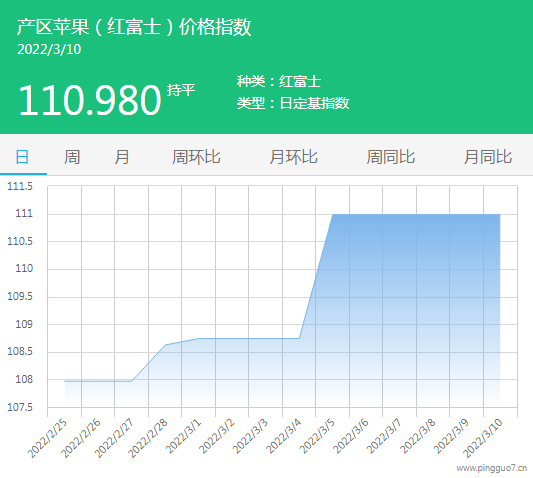This screenshot has height=478, width=533.
Task: Click the 种类：红富士 label
Action: pos(279,82)
